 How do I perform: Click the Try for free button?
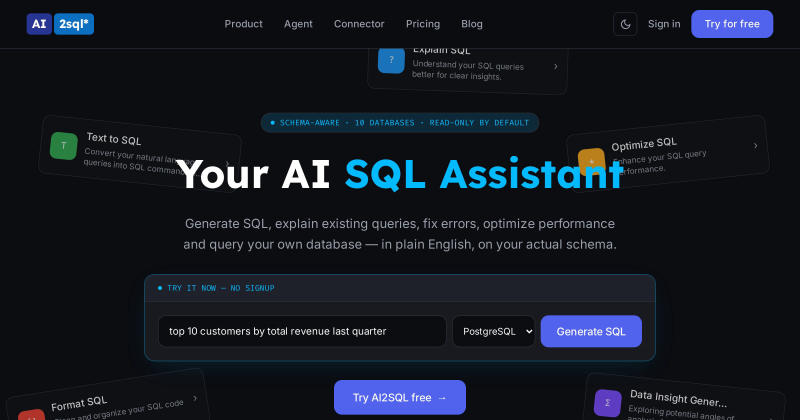click(732, 24)
